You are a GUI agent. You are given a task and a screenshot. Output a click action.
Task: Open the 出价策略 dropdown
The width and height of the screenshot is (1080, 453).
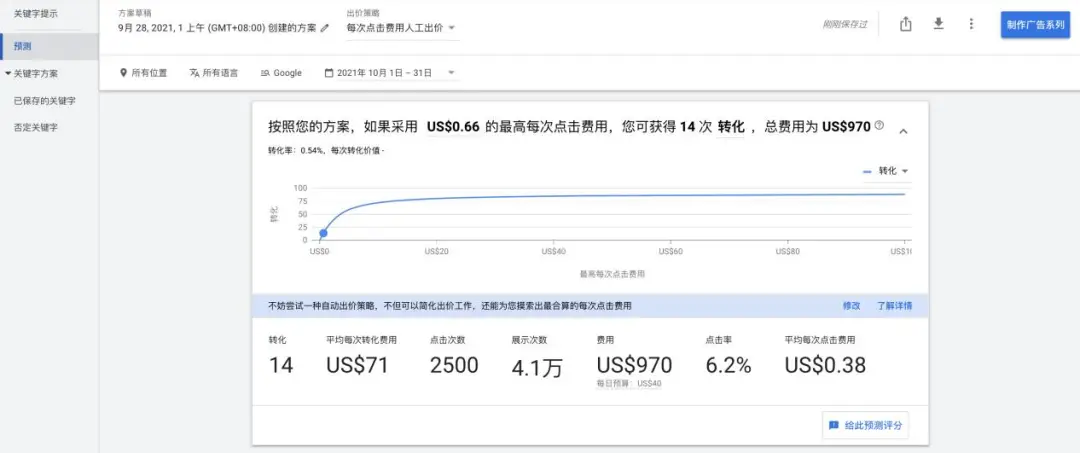403,28
